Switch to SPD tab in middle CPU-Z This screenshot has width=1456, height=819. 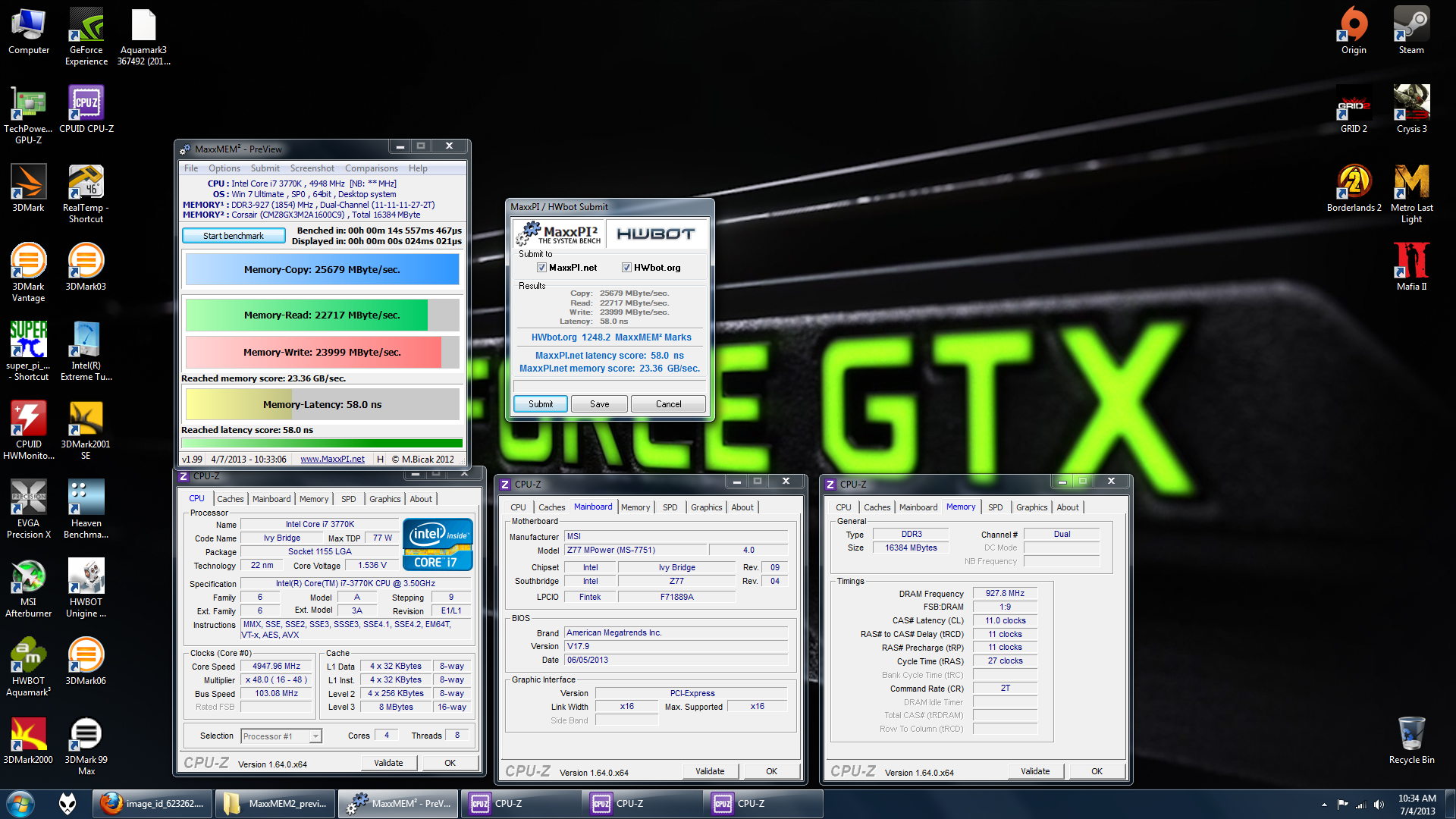click(x=670, y=507)
